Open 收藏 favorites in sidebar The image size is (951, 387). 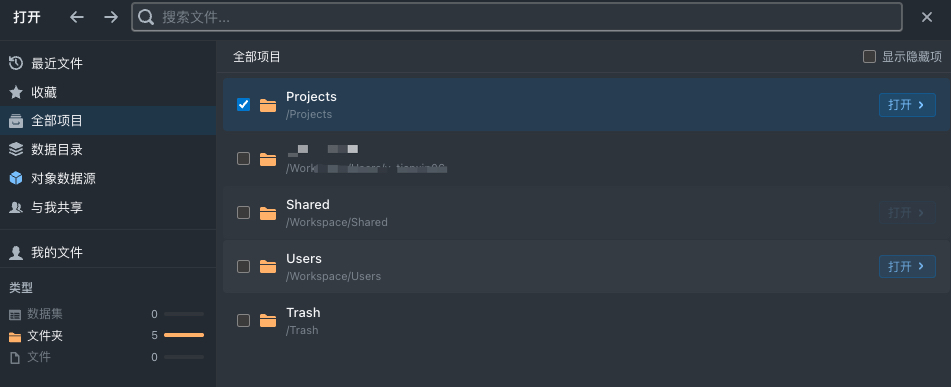108,92
